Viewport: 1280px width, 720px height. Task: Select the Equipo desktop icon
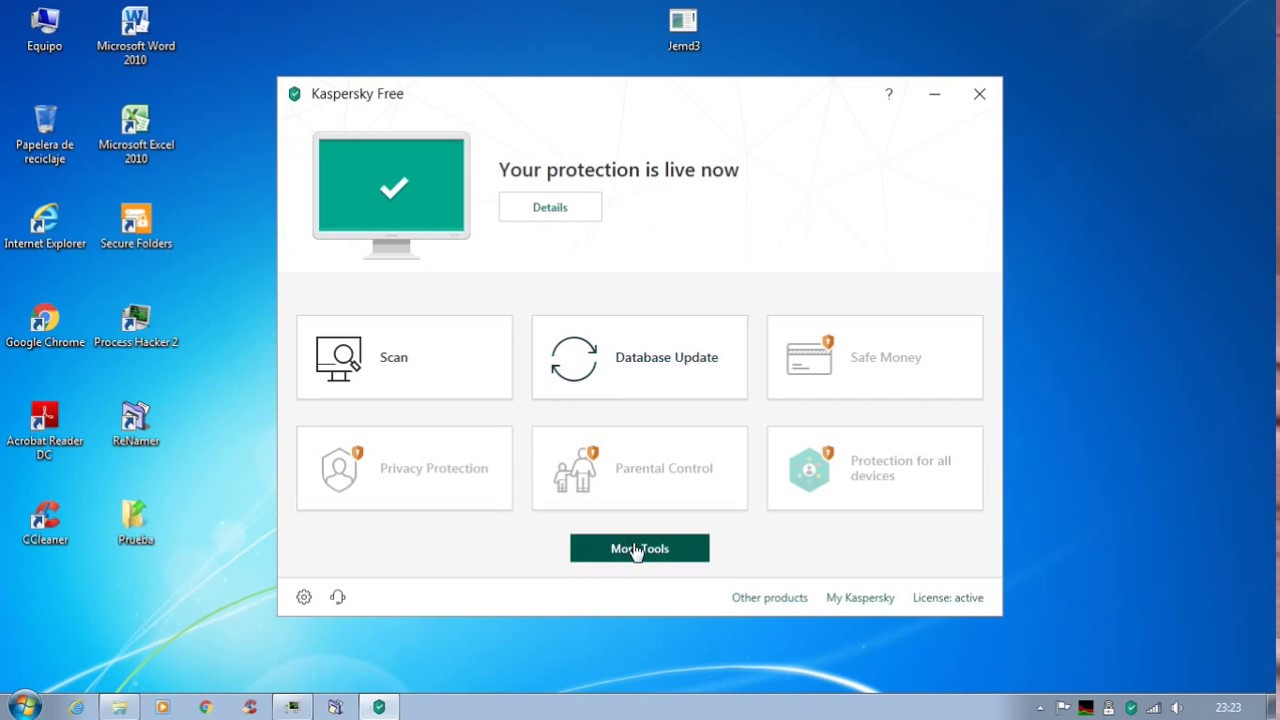click(x=45, y=30)
